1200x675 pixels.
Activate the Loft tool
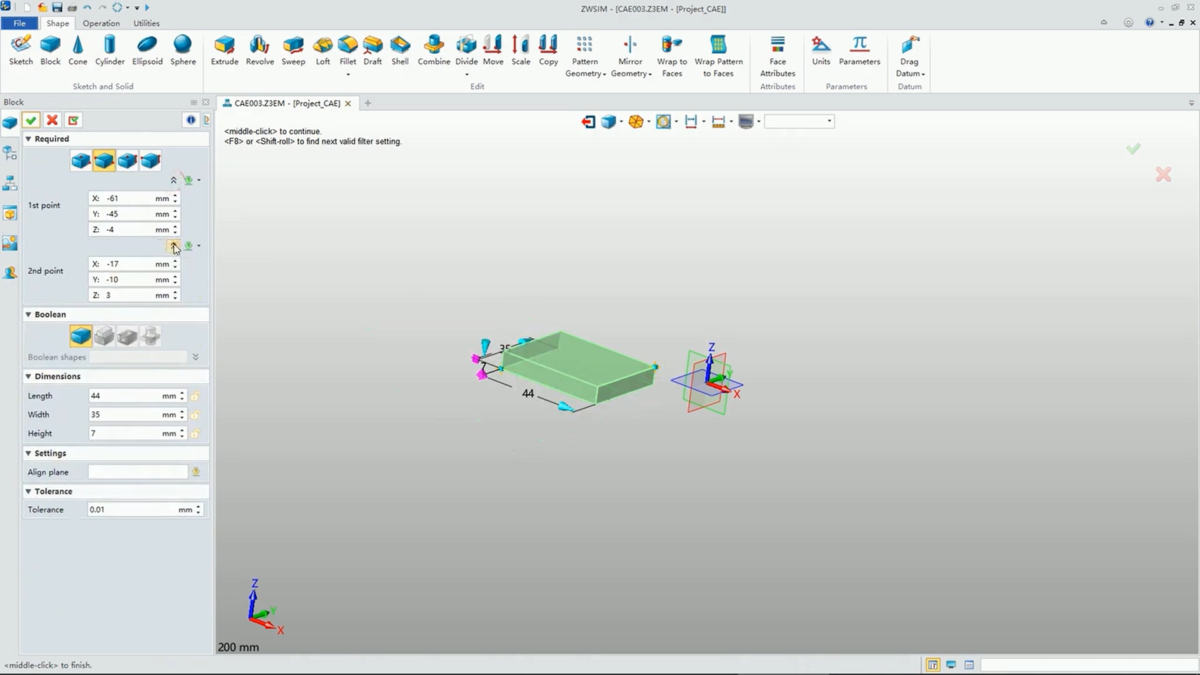coord(323,50)
